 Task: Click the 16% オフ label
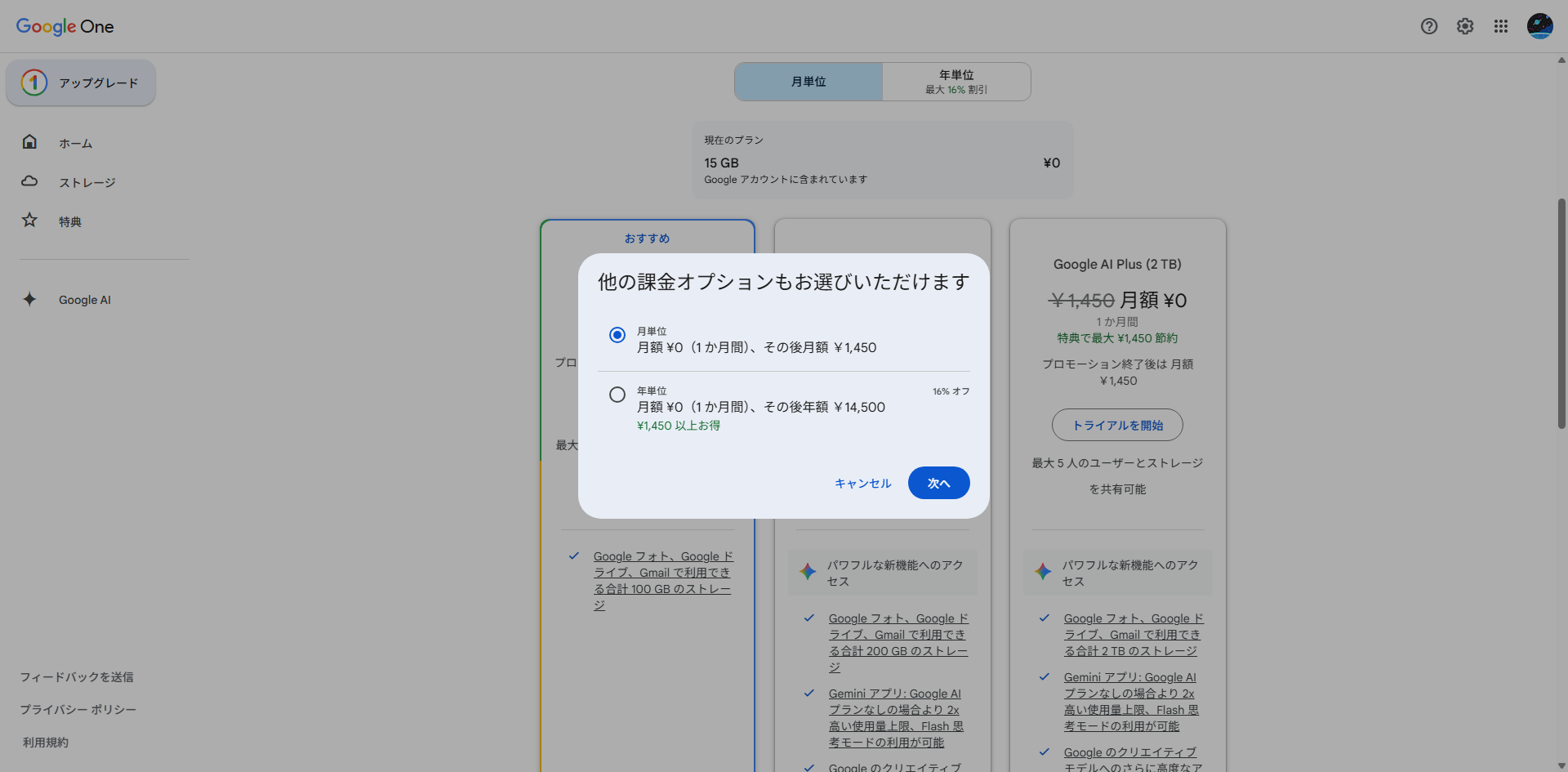951,391
